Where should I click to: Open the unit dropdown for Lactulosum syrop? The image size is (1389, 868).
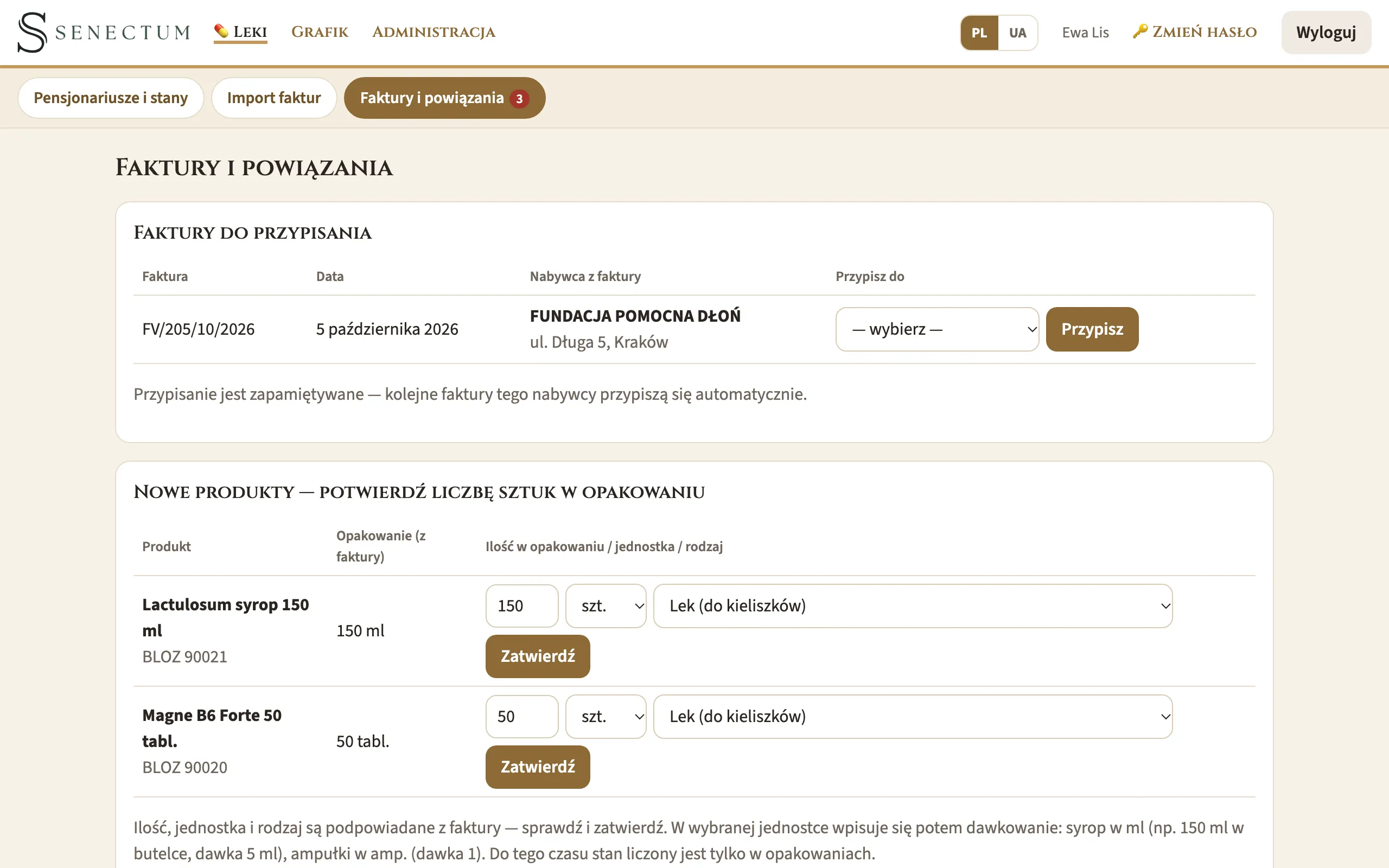pos(606,606)
